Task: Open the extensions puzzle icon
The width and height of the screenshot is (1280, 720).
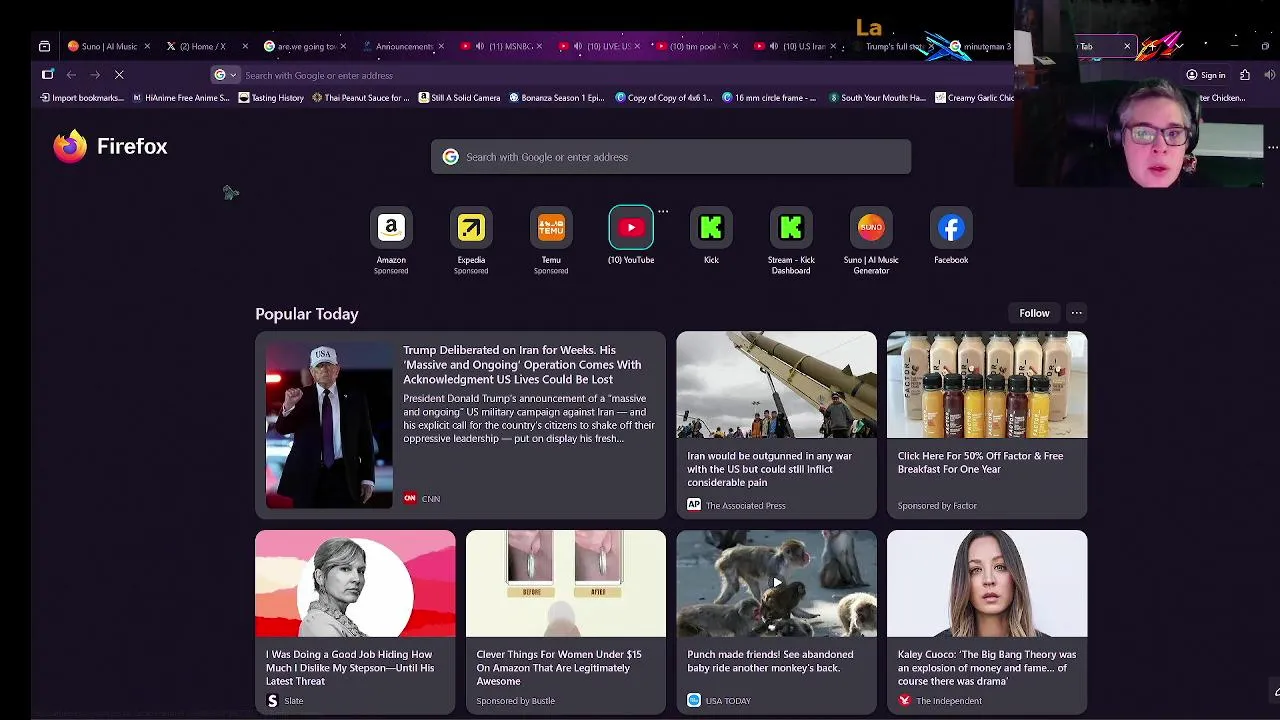Action: tap(1245, 75)
